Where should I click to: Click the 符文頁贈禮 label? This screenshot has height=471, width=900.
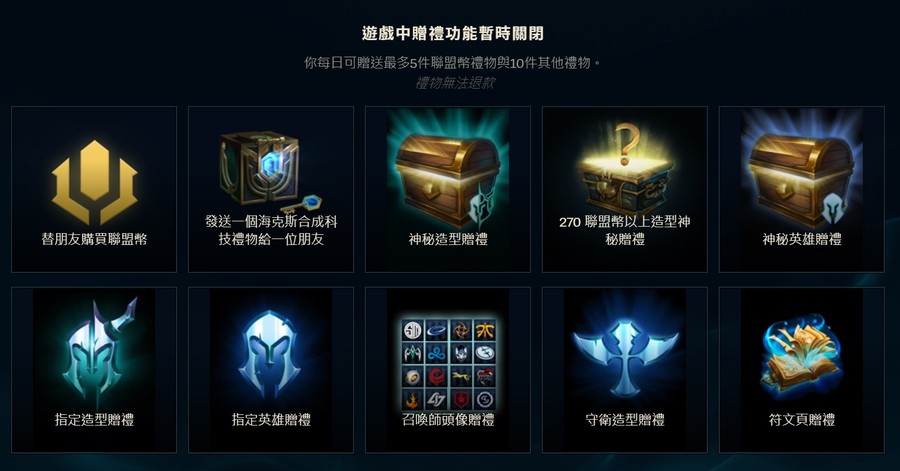click(x=802, y=420)
